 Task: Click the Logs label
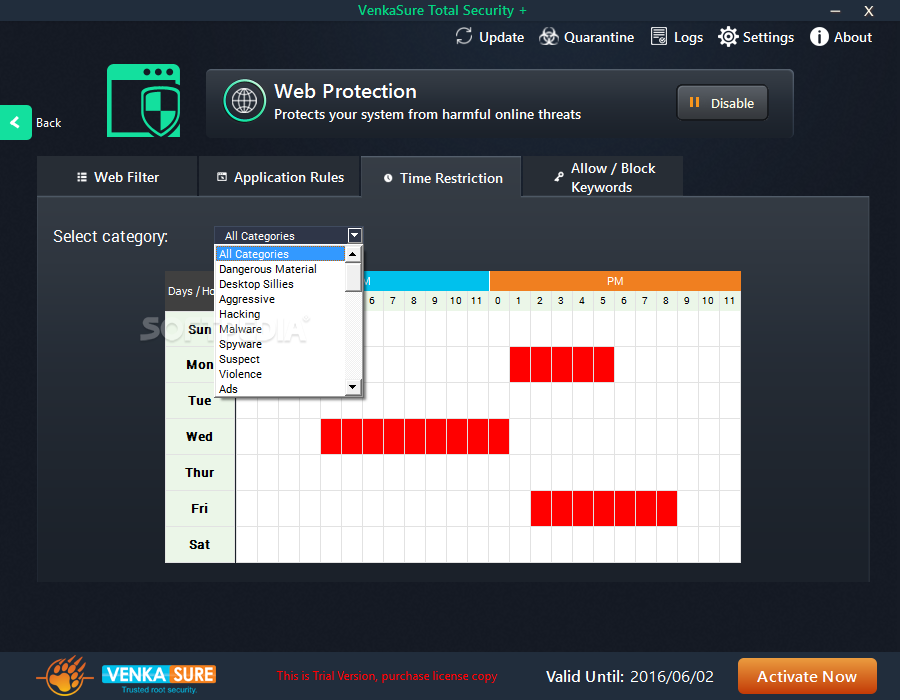click(688, 38)
